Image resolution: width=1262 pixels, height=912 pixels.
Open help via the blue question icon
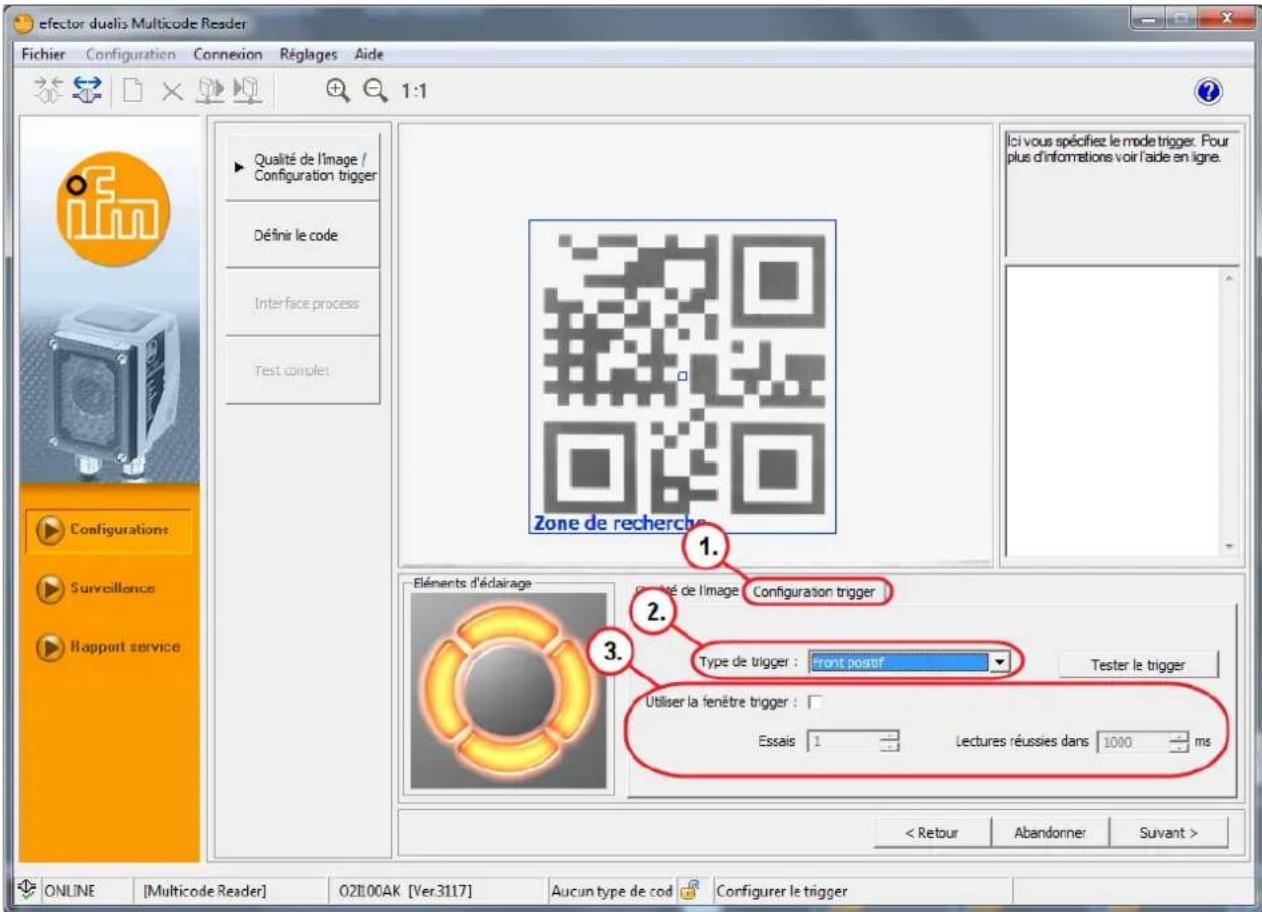tap(1209, 92)
